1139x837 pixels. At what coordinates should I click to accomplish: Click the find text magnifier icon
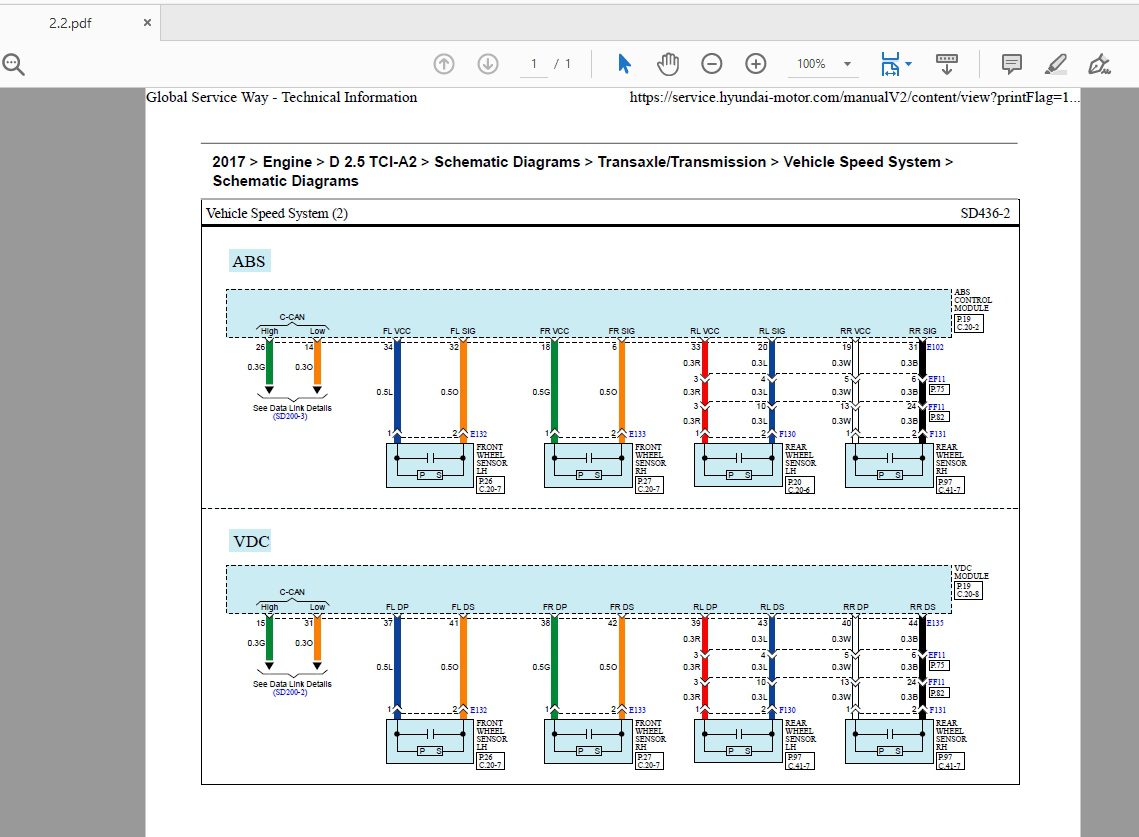[13, 65]
